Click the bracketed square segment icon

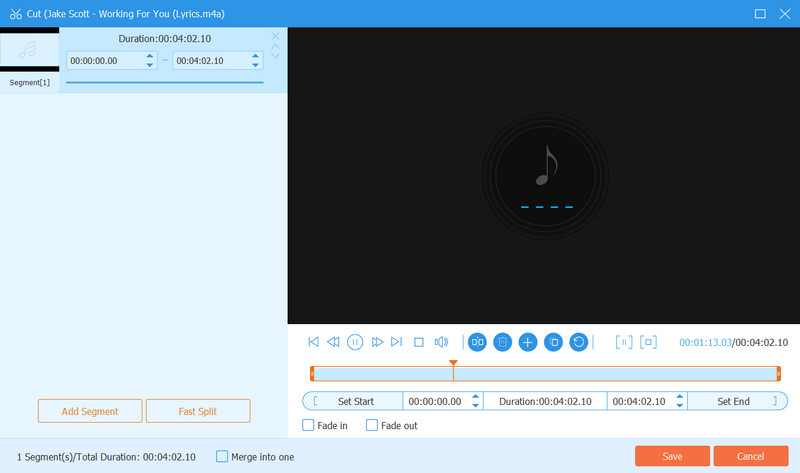click(x=648, y=342)
